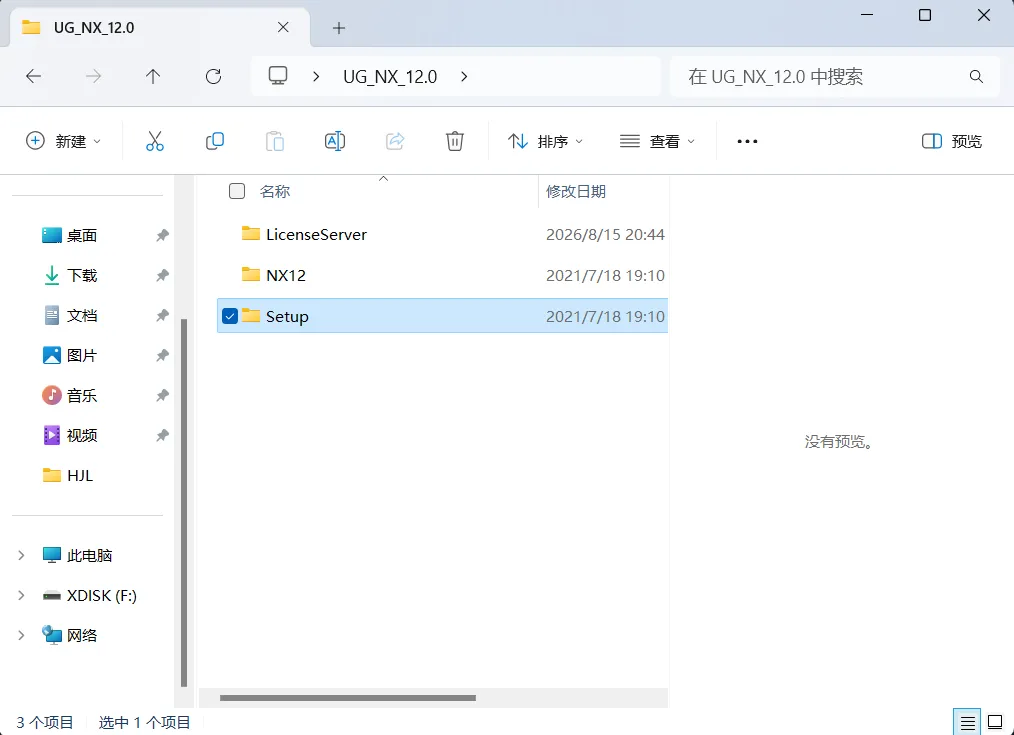1014x735 pixels.
Task: Sort by the 名称 column header
Action: 275,191
